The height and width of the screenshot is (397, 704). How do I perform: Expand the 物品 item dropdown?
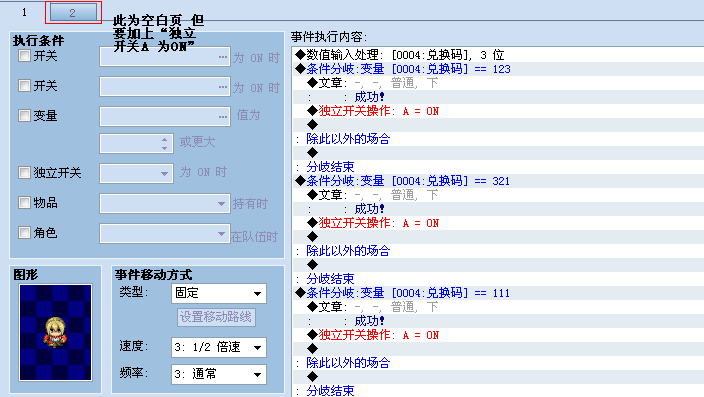point(165,203)
